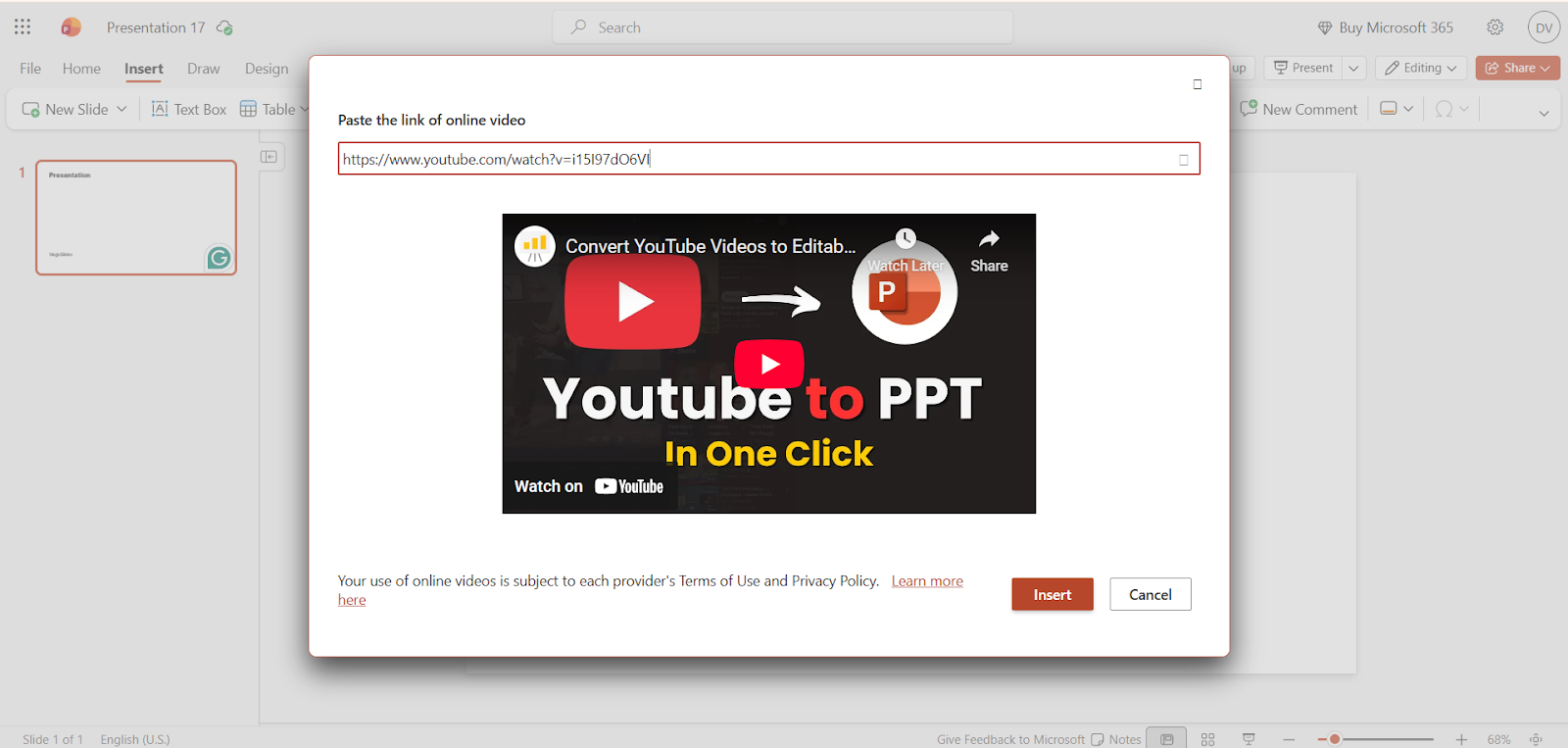The image size is (1568, 748).
Task: Select slide 1 thumbnail
Action: (136, 218)
